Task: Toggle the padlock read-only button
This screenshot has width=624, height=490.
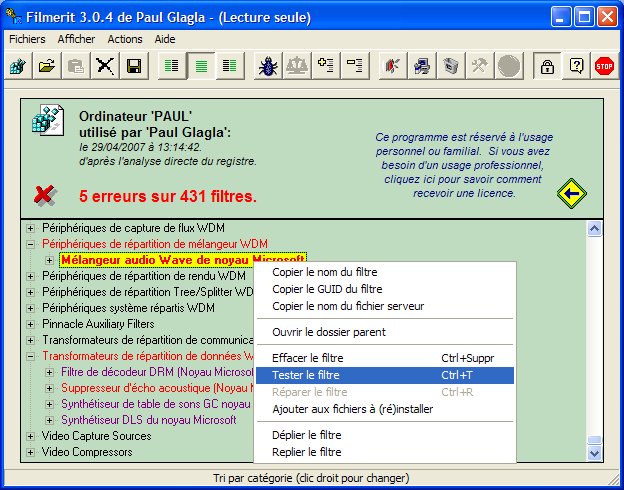Action: (x=547, y=66)
